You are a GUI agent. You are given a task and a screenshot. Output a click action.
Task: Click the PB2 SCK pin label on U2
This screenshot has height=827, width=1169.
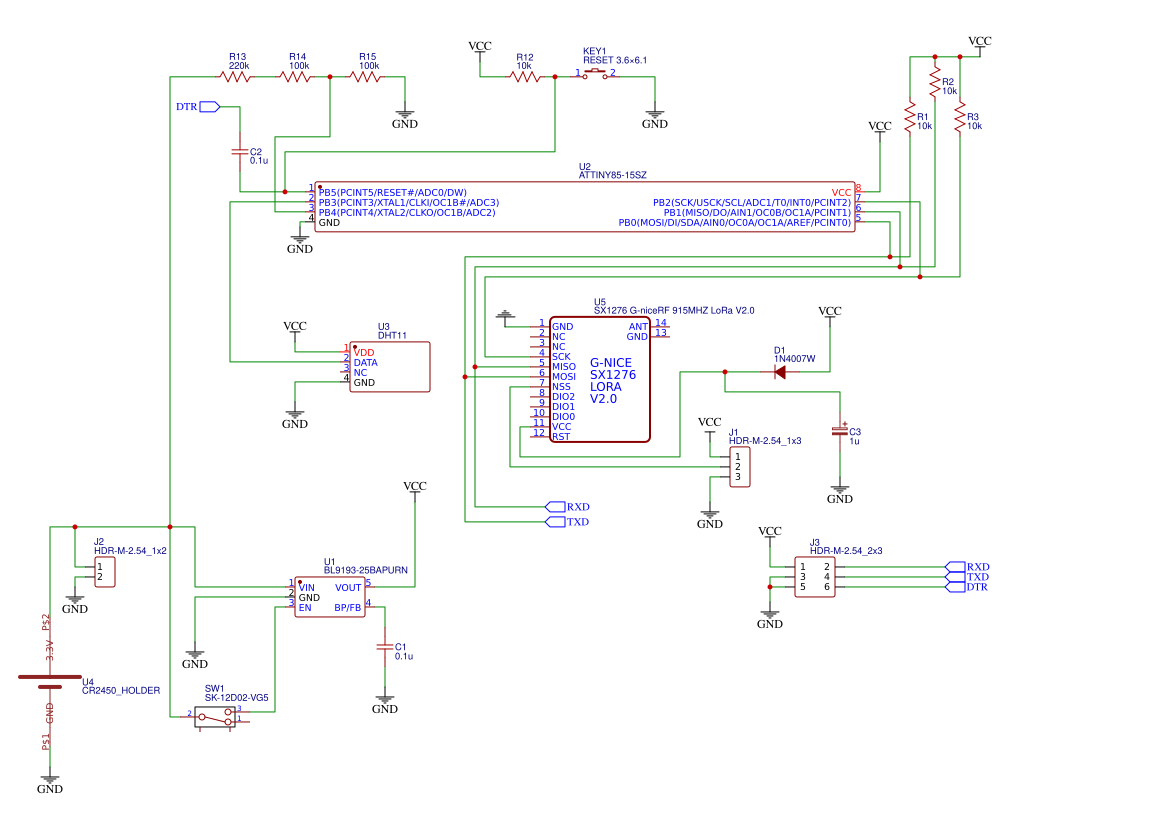point(752,203)
